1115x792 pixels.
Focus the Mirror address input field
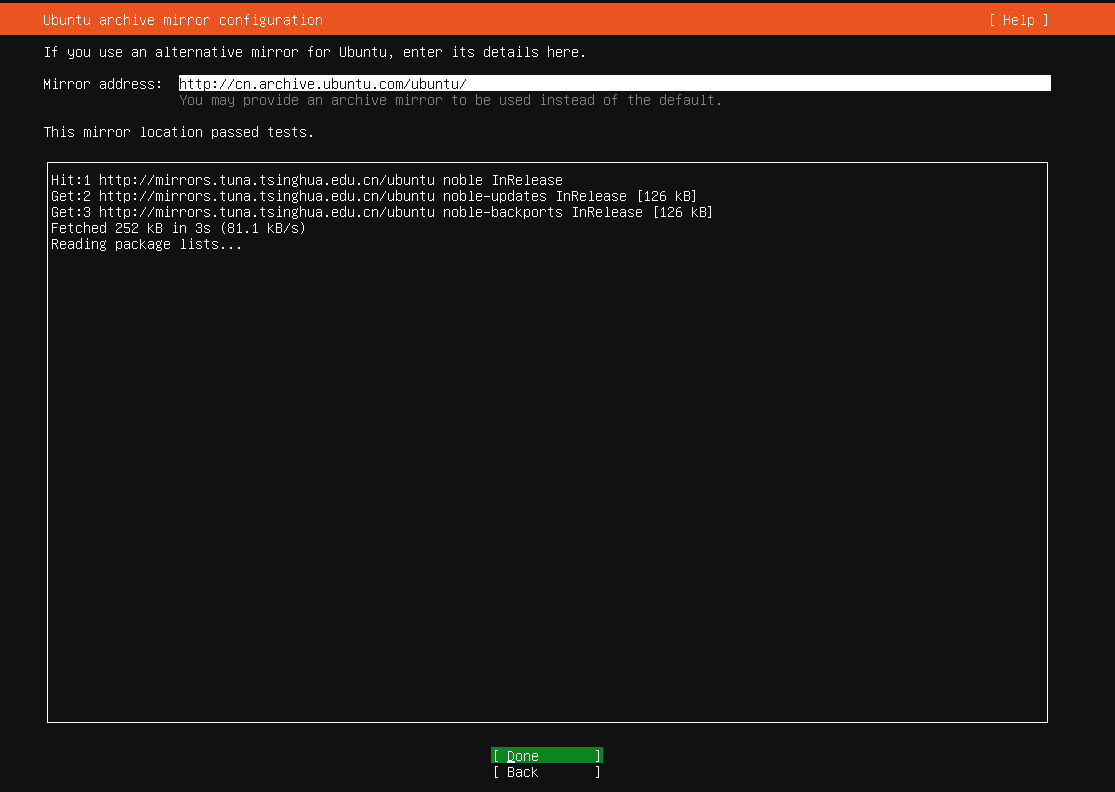coord(614,84)
